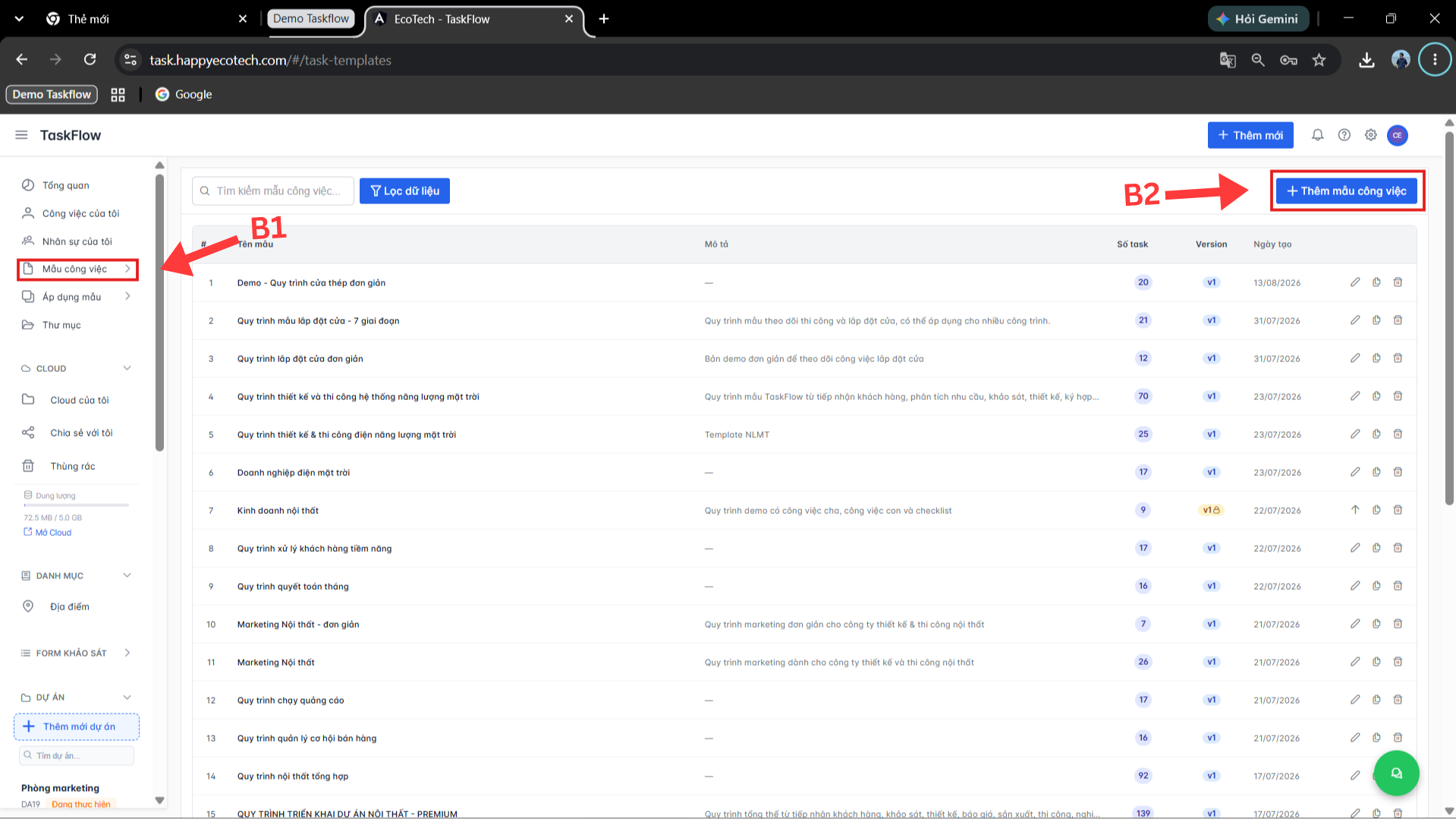Expand the Áp dụng mẫu submenu
1456x819 pixels.
[127, 297]
